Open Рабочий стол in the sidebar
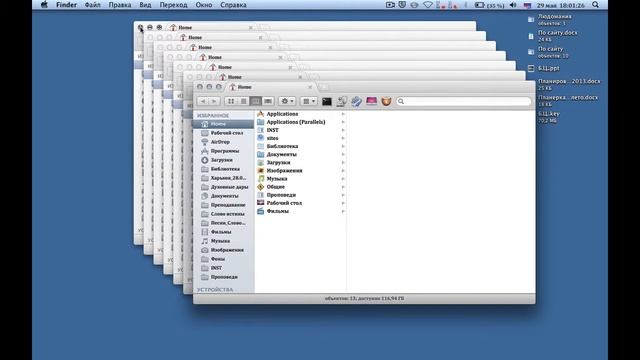This screenshot has width=640, height=360. pos(223,133)
